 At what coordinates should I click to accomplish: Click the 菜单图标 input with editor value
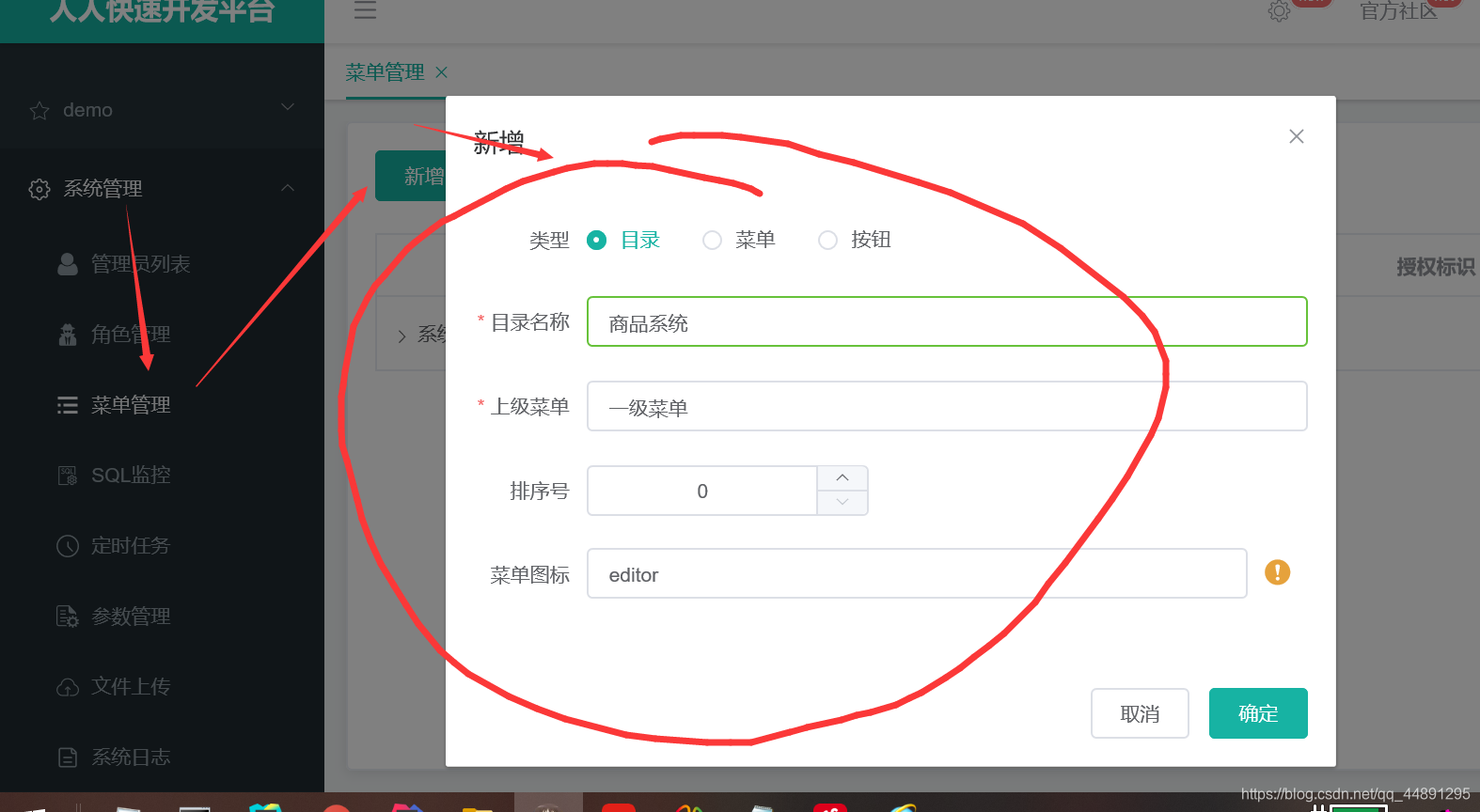(917, 573)
